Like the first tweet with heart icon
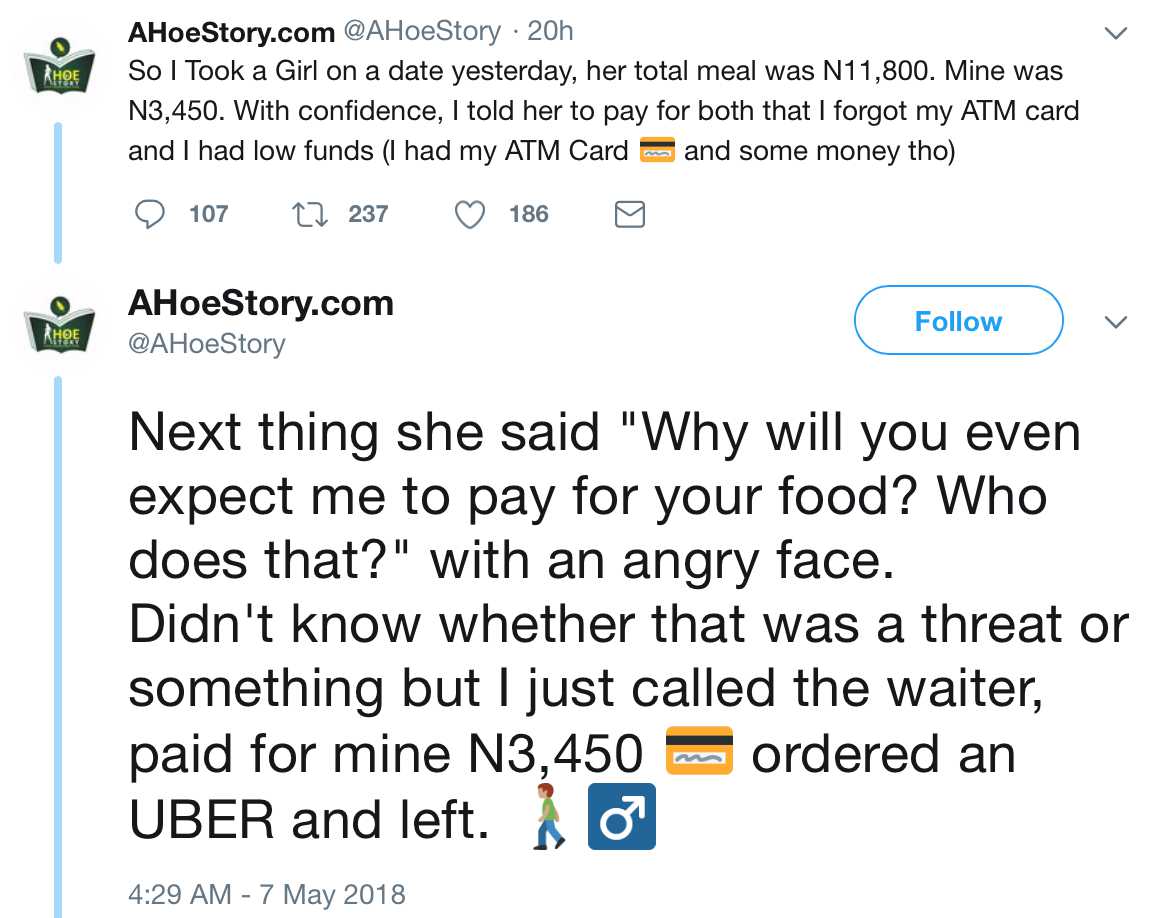The height and width of the screenshot is (918, 1156). click(x=470, y=214)
